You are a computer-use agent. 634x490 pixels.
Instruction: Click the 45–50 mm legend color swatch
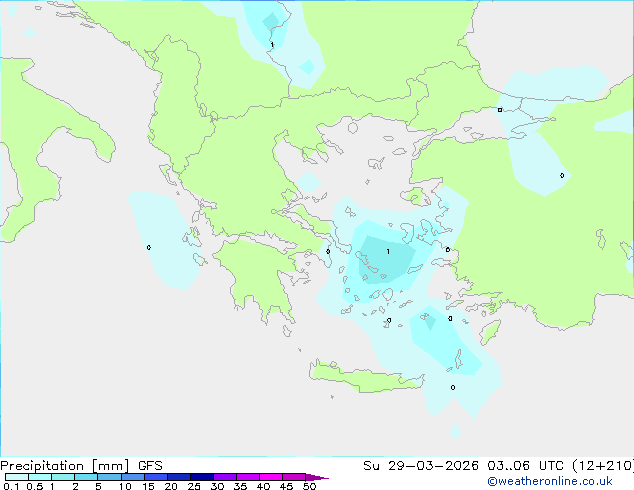click(294, 477)
